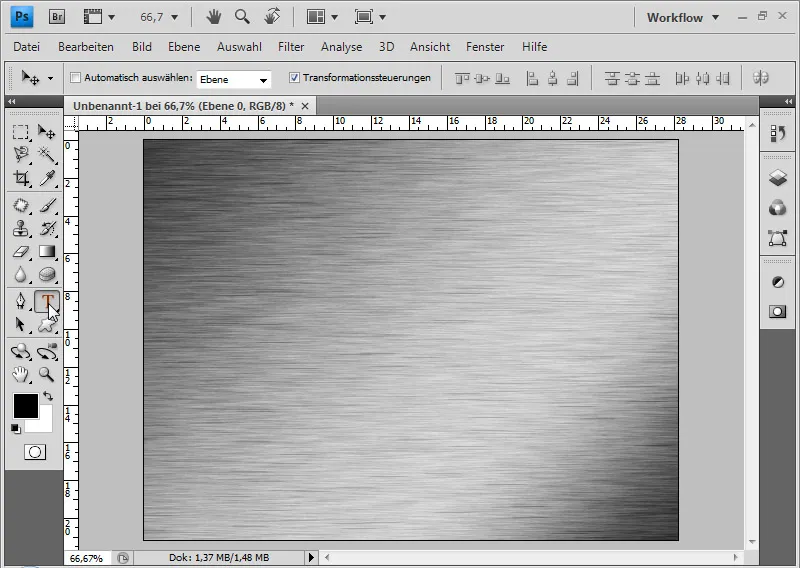Toggle Quick Mask mode

point(35,452)
